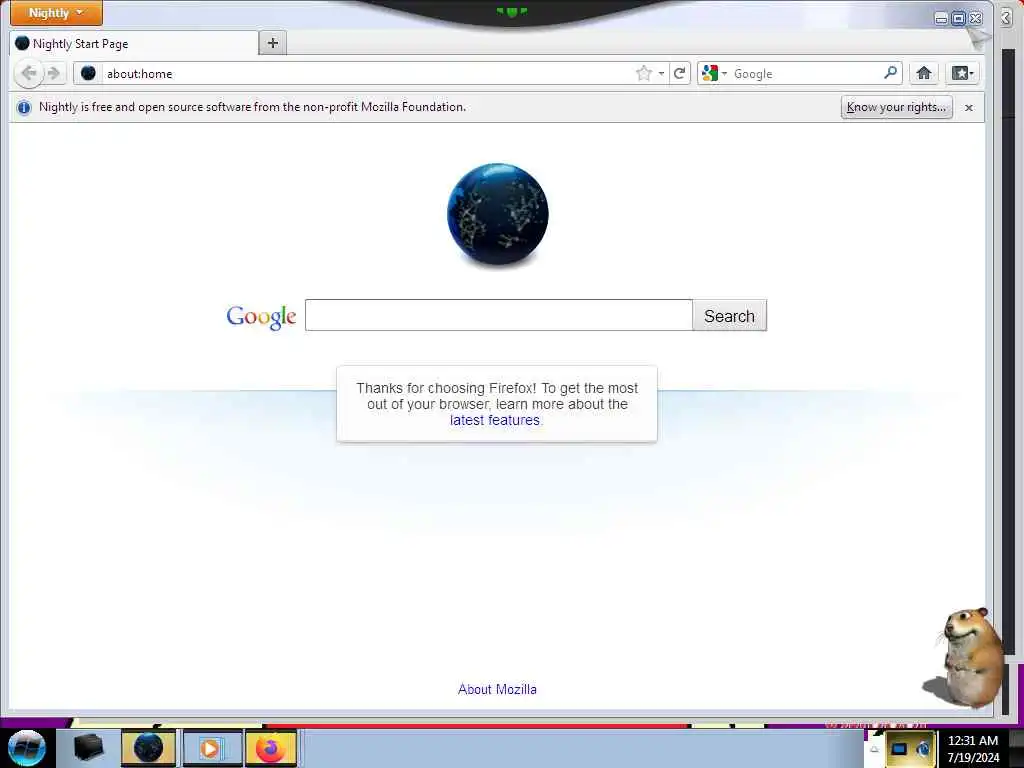Screen dimensions: 1024x768
Task: Click the page Search button
Action: [x=729, y=316]
